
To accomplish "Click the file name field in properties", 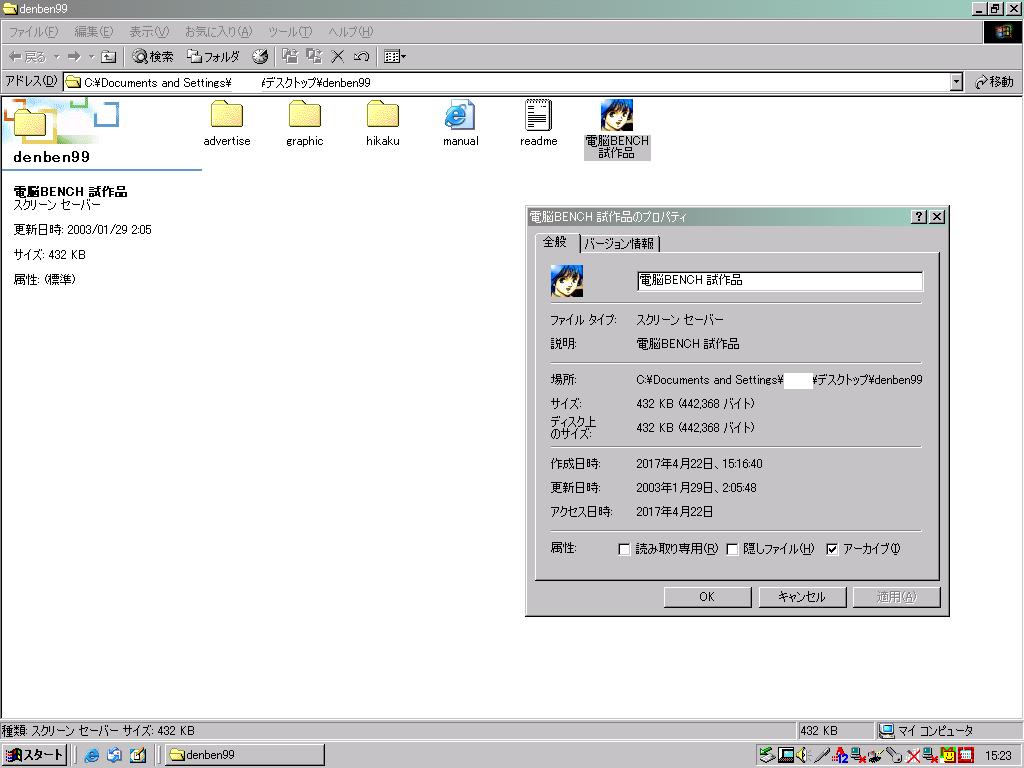I will (x=779, y=281).
